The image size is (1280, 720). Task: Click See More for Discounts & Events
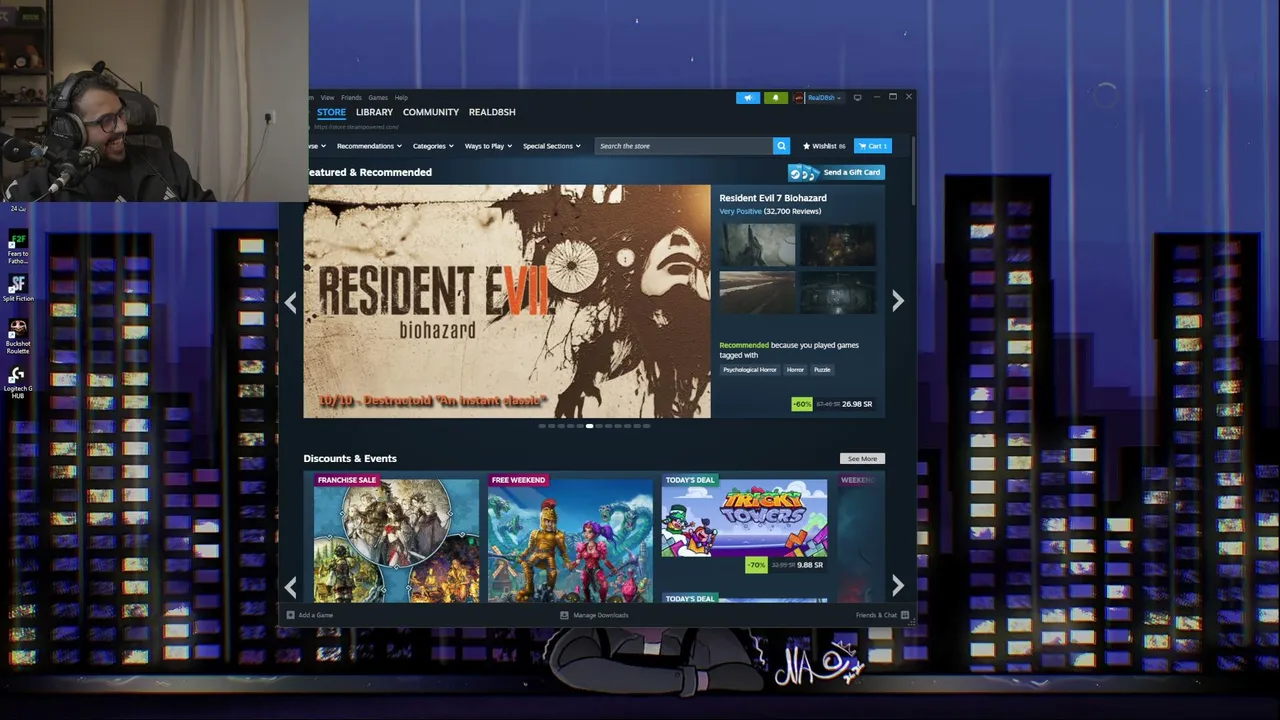pos(862,459)
